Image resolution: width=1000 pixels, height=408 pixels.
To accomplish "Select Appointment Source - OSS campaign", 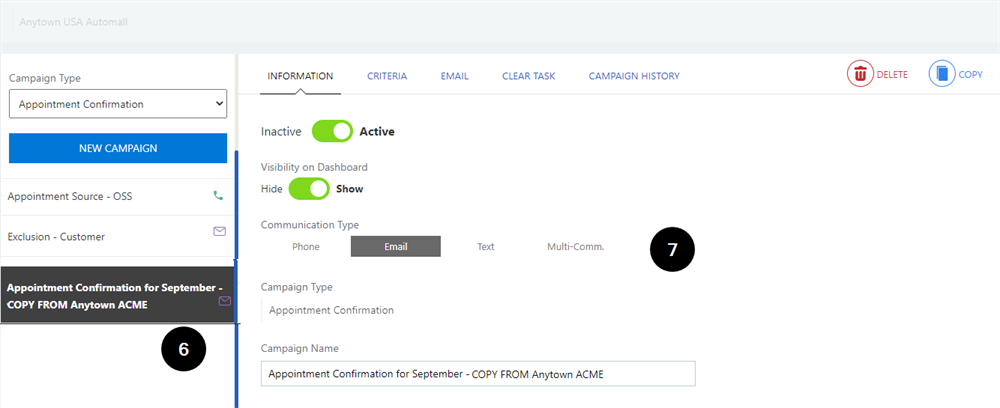I will pos(118,197).
